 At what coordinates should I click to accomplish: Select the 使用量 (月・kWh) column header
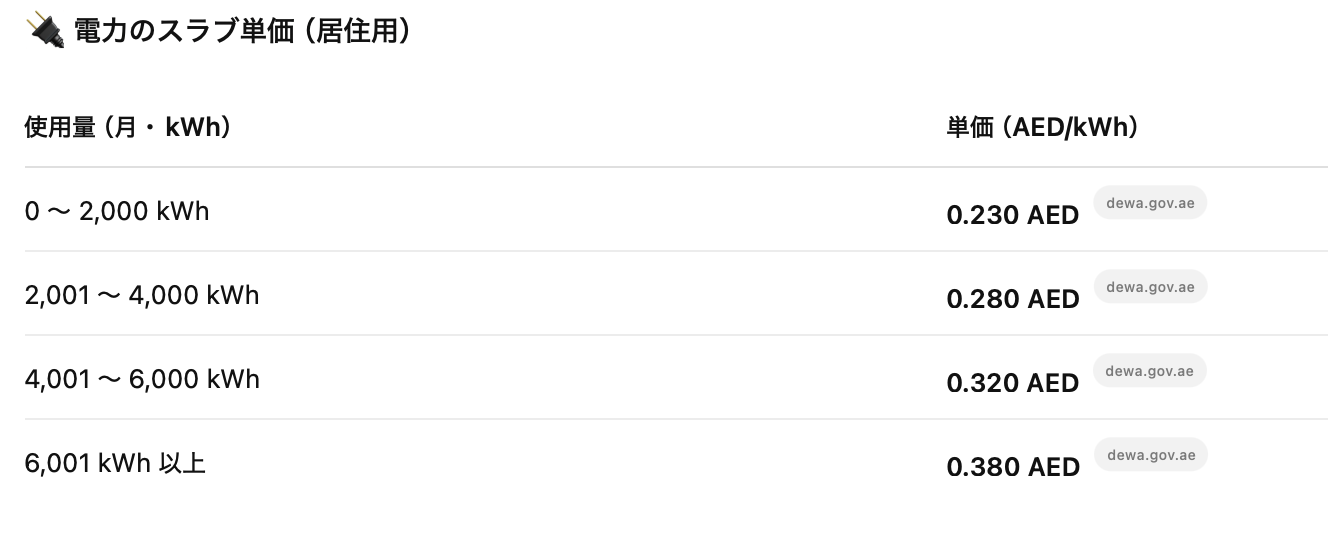tap(128, 127)
